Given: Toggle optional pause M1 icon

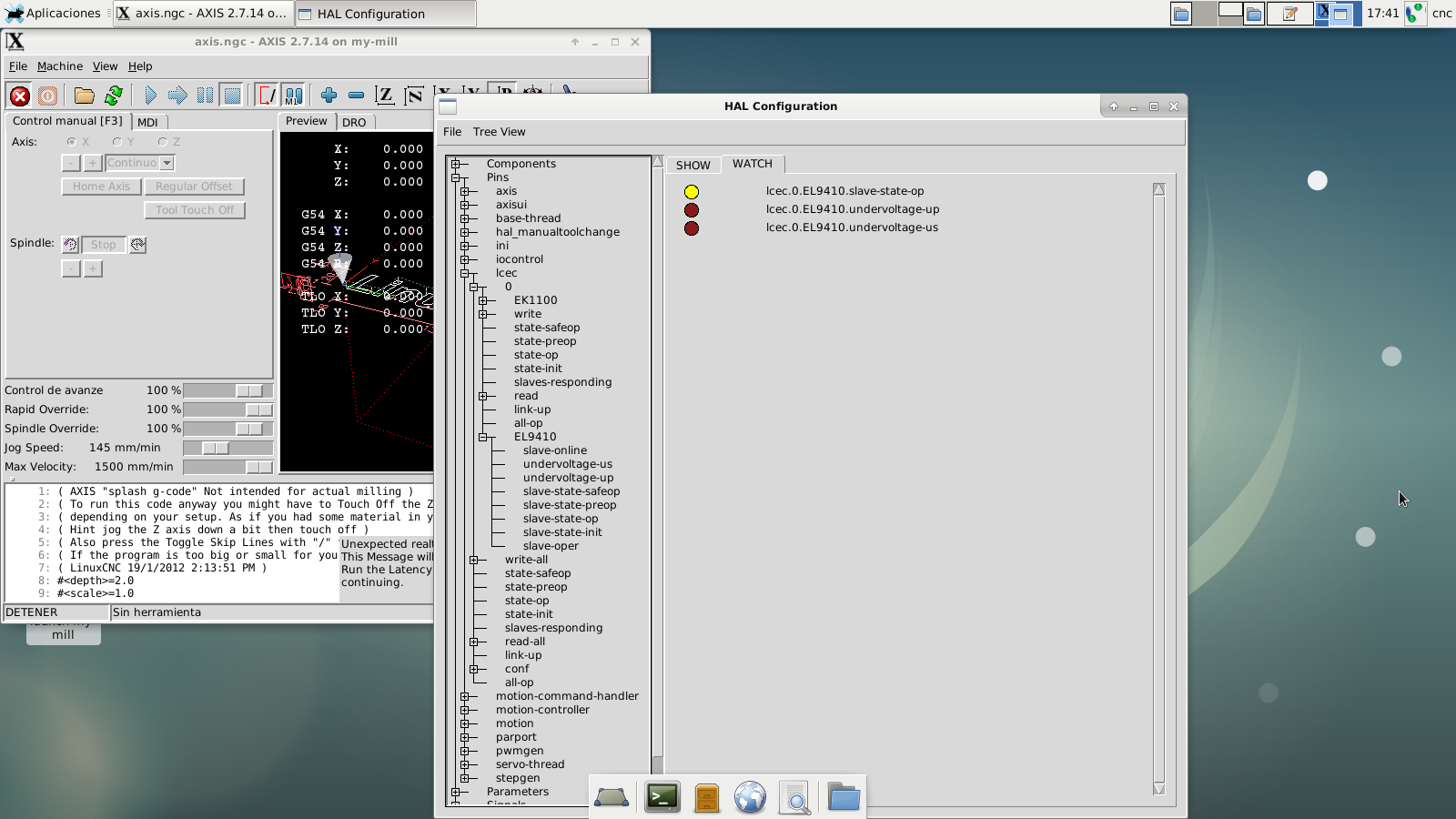Looking at the screenshot, I should point(293,96).
